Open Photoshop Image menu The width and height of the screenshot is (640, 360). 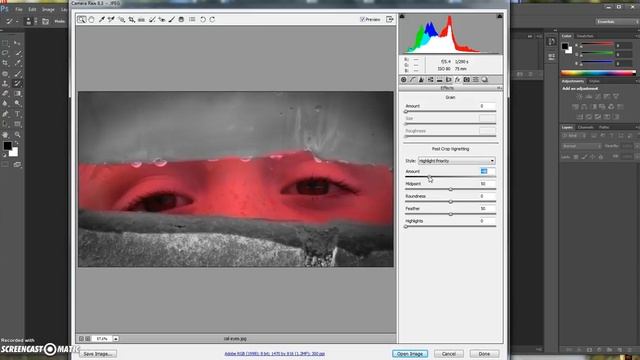[x=48, y=9]
